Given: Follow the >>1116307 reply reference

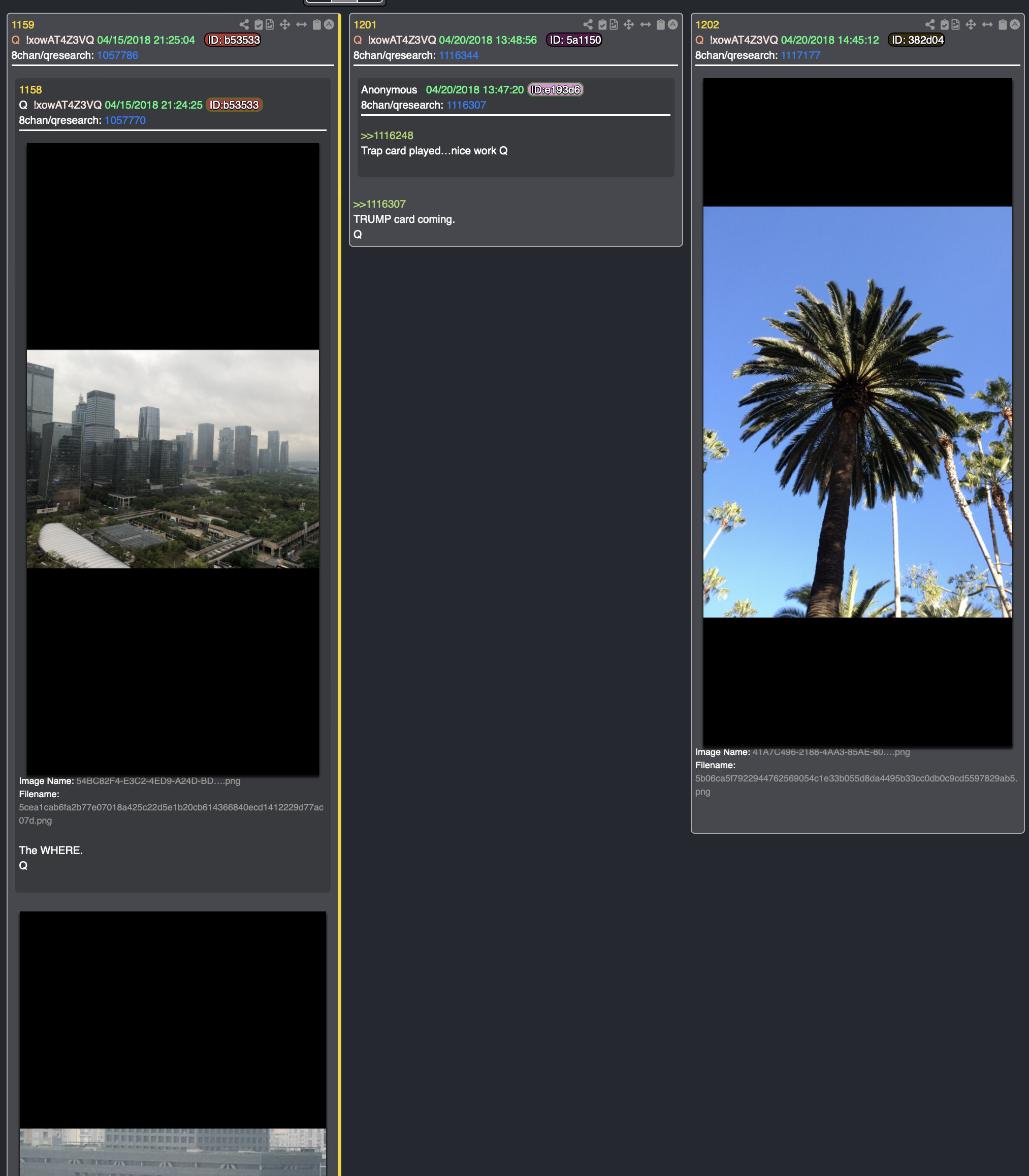Looking at the screenshot, I should [x=379, y=204].
